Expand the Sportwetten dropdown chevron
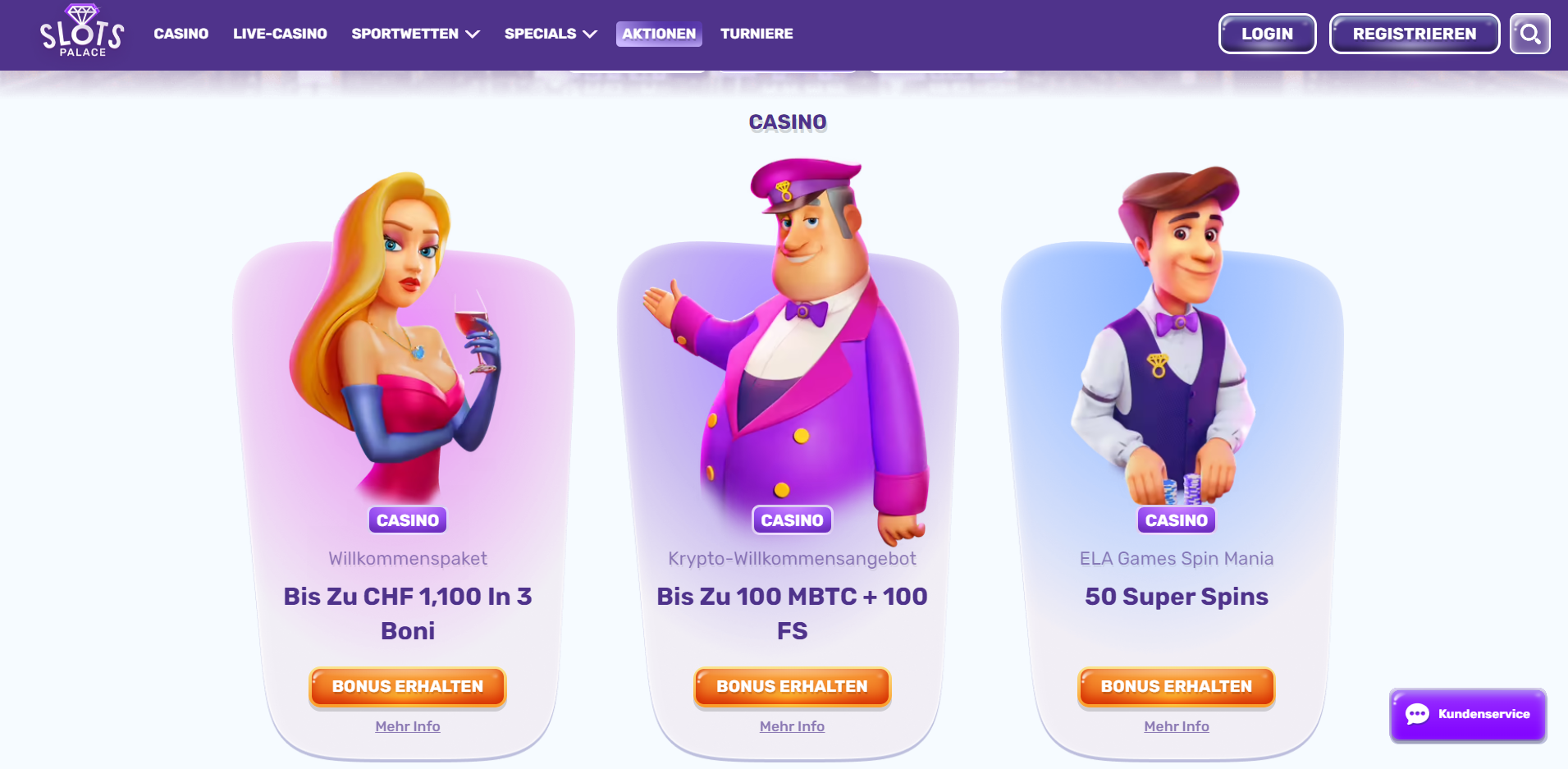 coord(473,34)
